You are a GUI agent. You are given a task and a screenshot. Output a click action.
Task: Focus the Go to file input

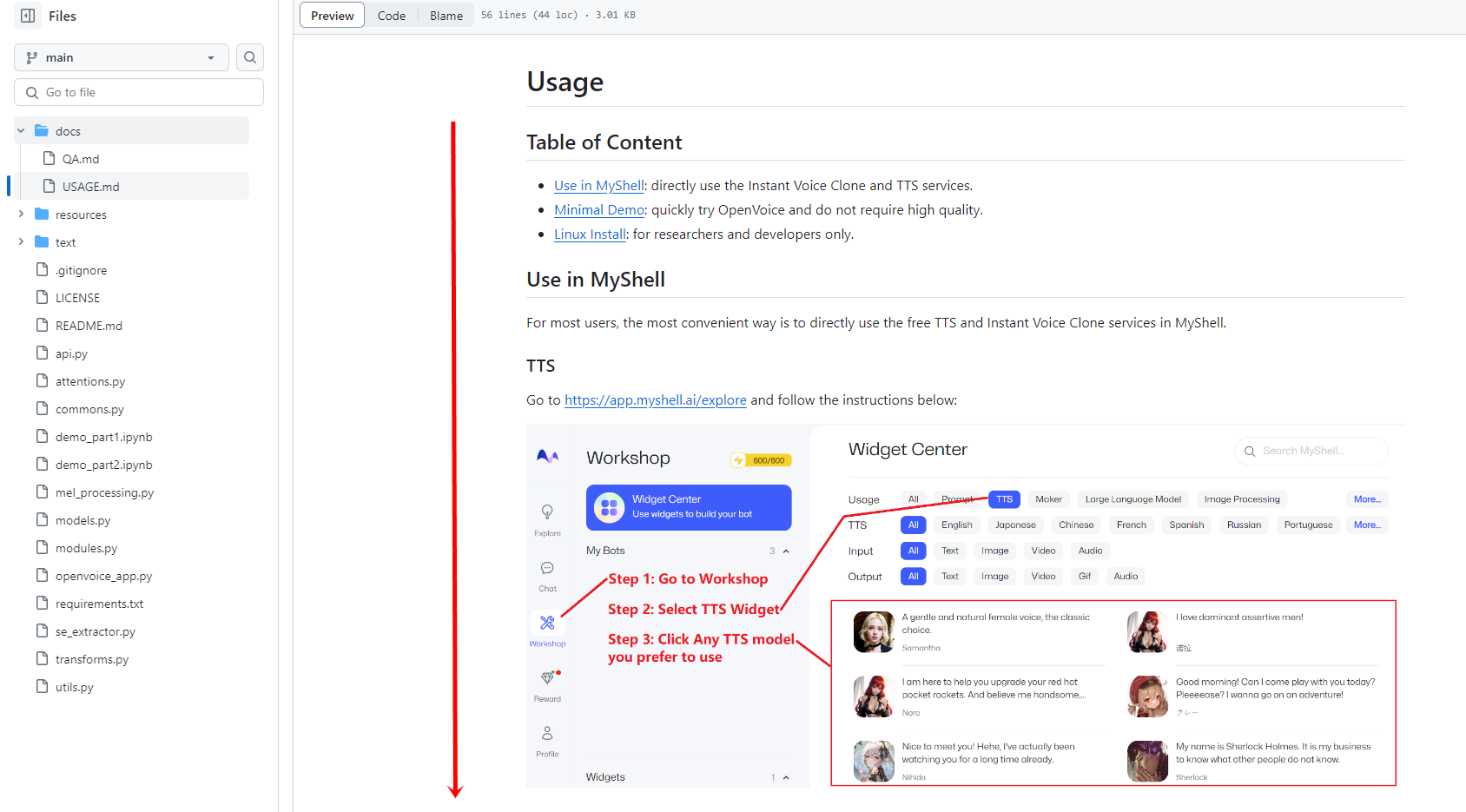[139, 92]
